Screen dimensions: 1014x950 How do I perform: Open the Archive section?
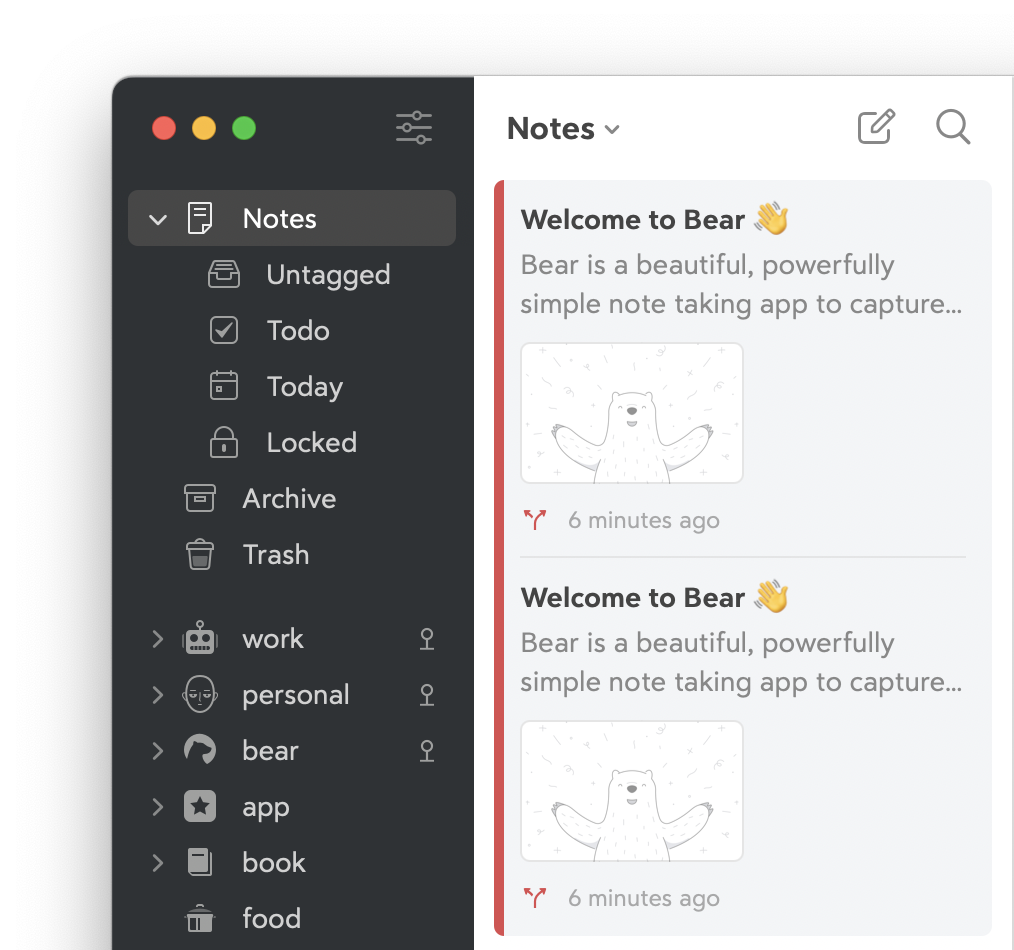(x=288, y=499)
